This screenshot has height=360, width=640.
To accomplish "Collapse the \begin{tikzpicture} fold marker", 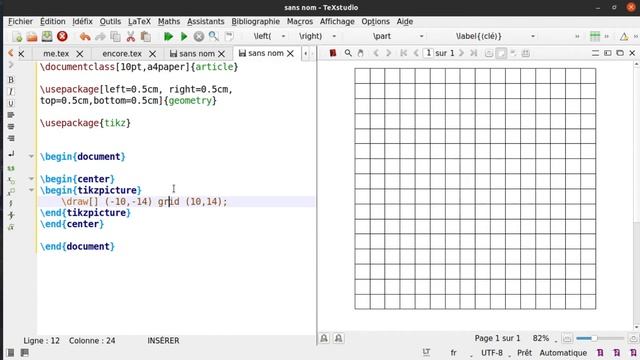I will (31, 190).
